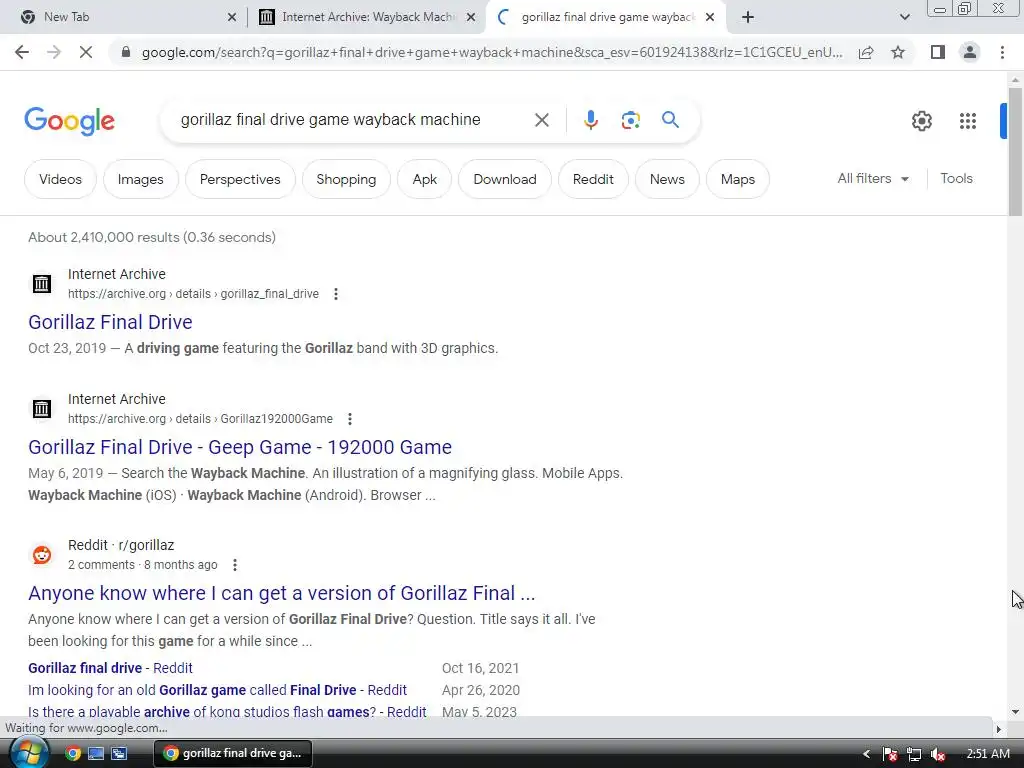Select the Download filter chip

tap(505, 179)
